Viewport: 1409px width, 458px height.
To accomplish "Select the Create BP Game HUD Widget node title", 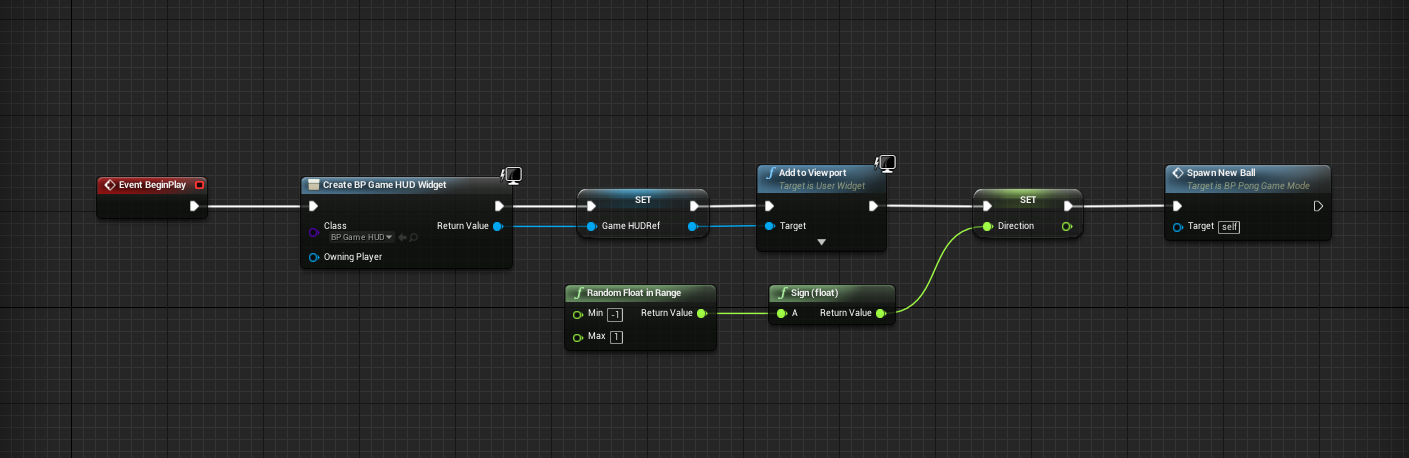I will point(384,185).
